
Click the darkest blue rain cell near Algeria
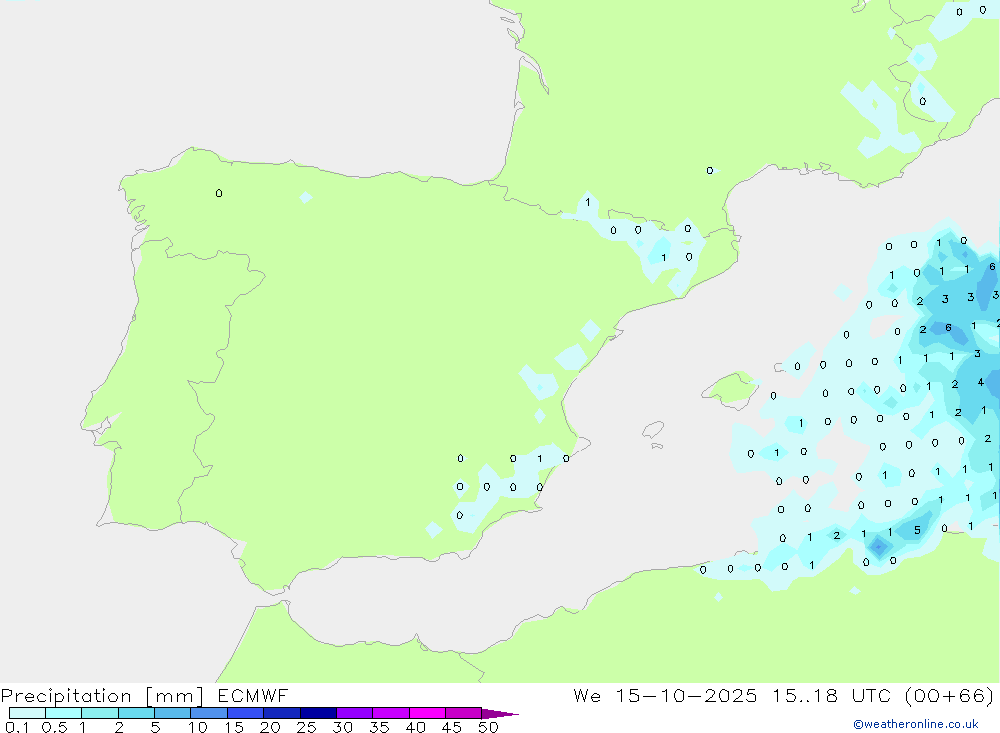(x=877, y=546)
